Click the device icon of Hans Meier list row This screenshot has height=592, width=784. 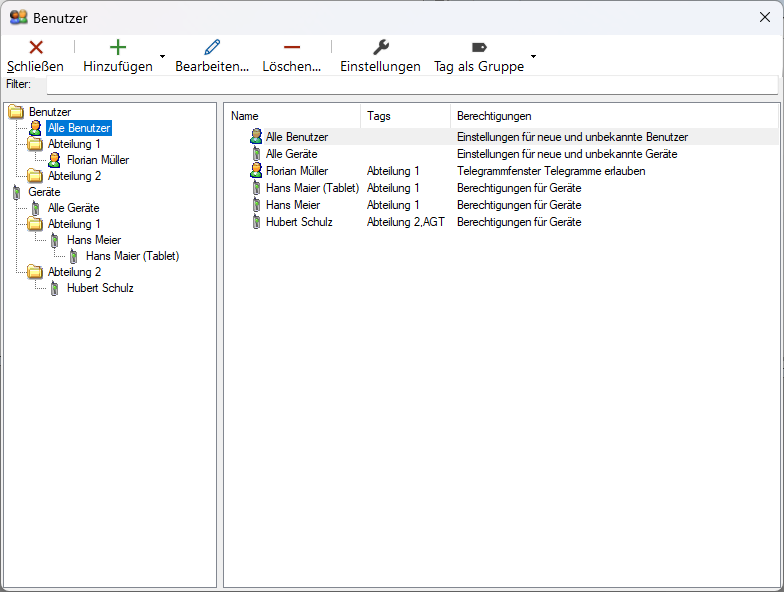click(256, 204)
